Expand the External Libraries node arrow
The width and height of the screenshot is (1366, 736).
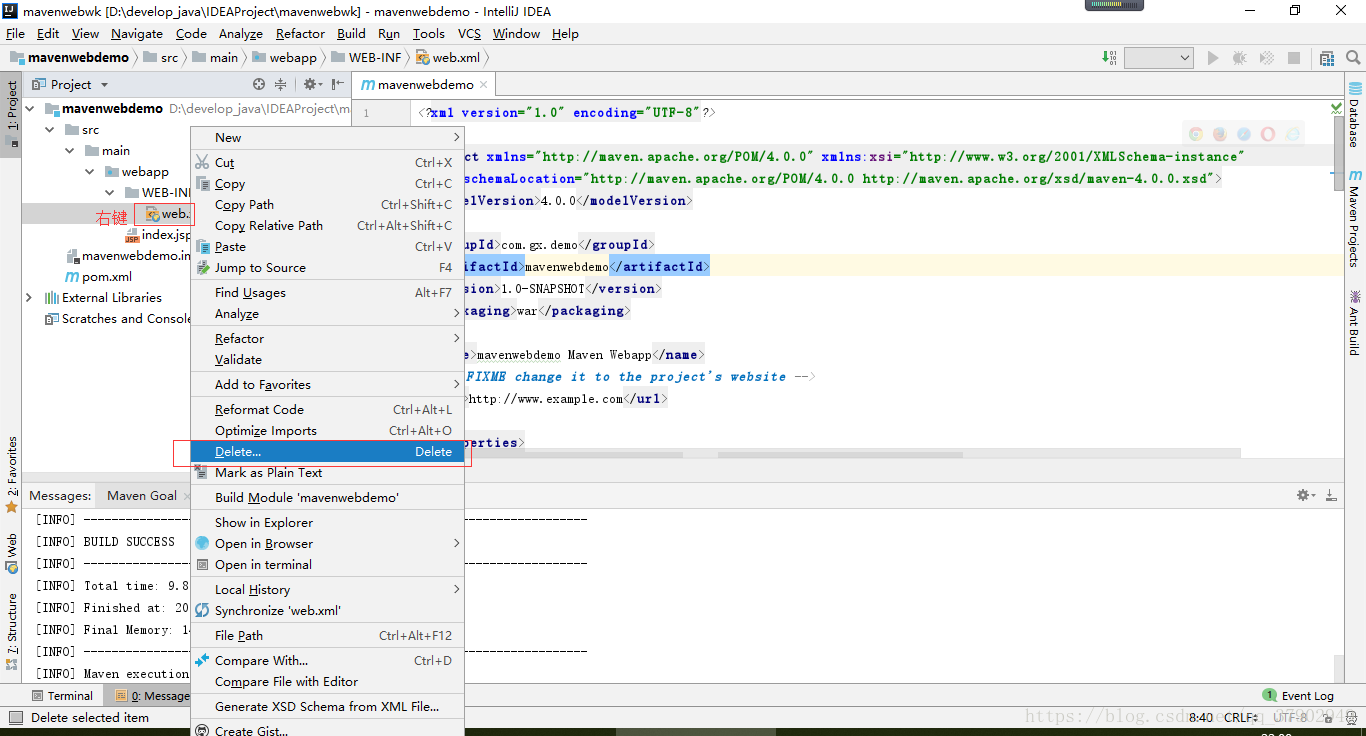point(29,297)
